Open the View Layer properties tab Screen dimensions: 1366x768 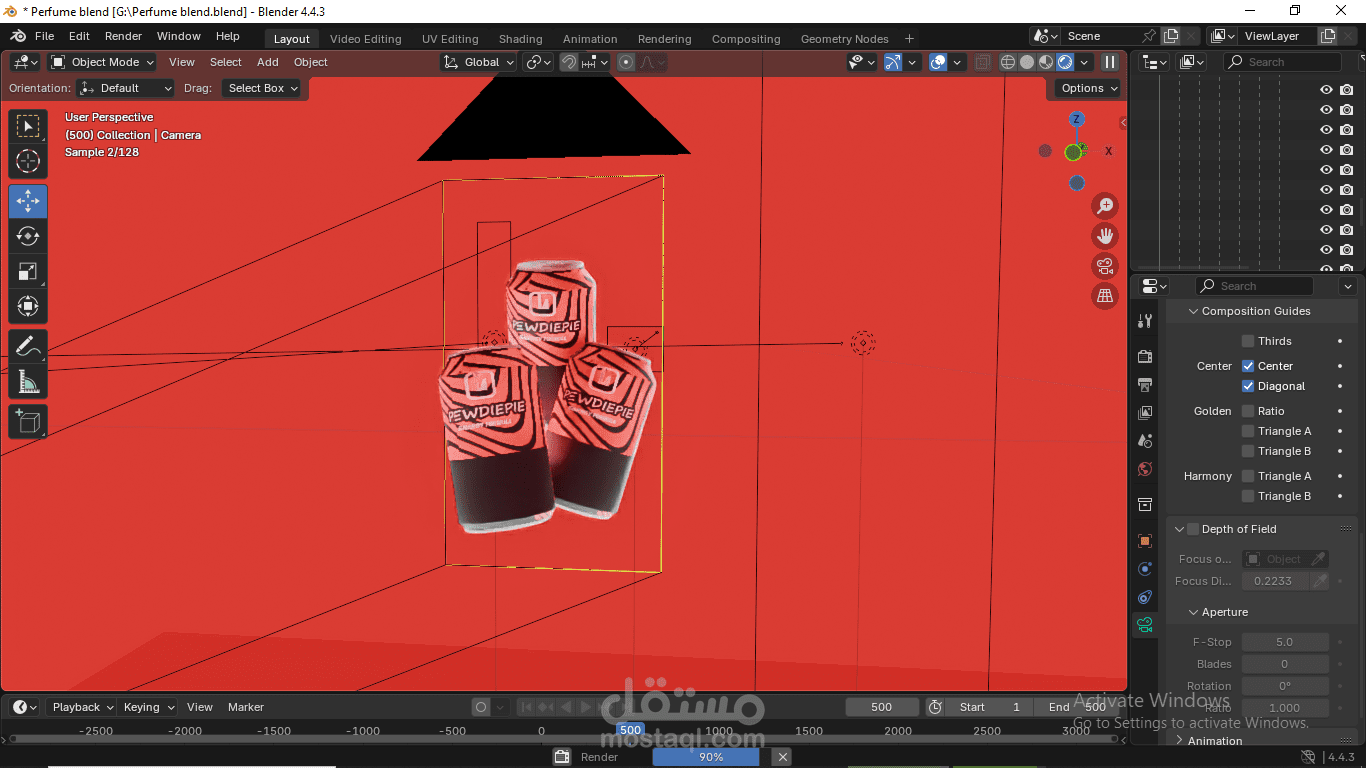[x=1145, y=413]
